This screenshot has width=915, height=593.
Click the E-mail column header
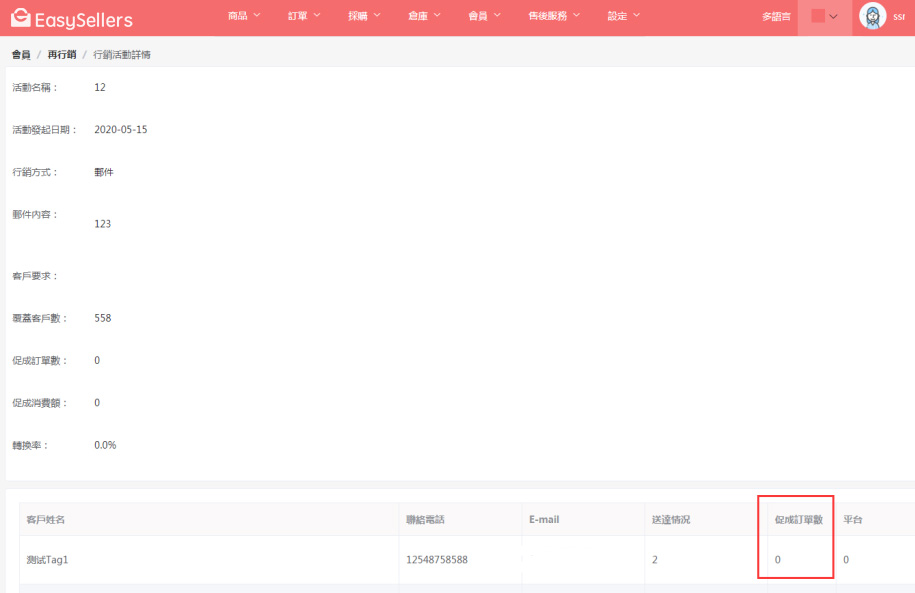[x=544, y=519]
